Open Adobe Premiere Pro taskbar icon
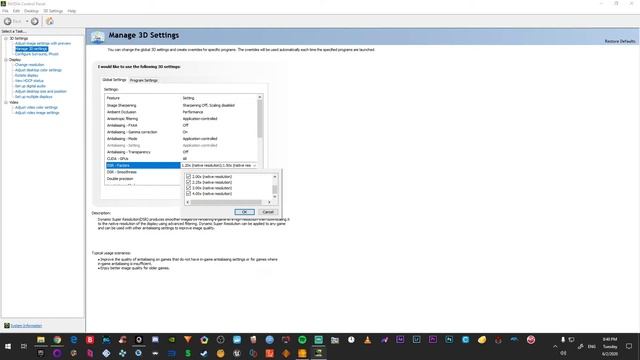 click(x=433, y=340)
